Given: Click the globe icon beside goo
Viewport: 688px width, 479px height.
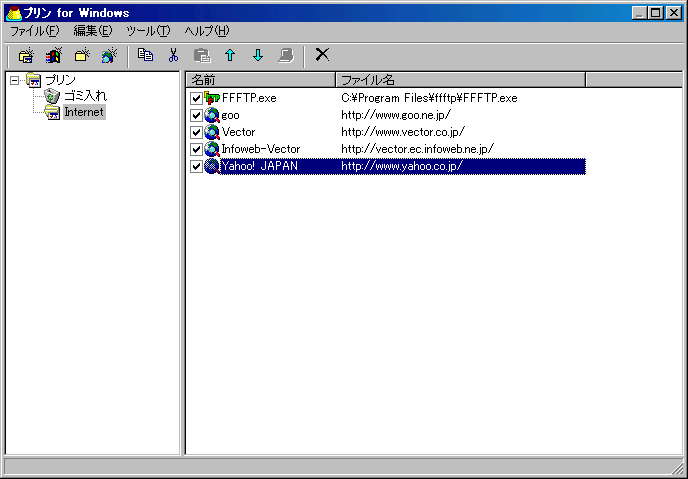Looking at the screenshot, I should click(x=212, y=115).
